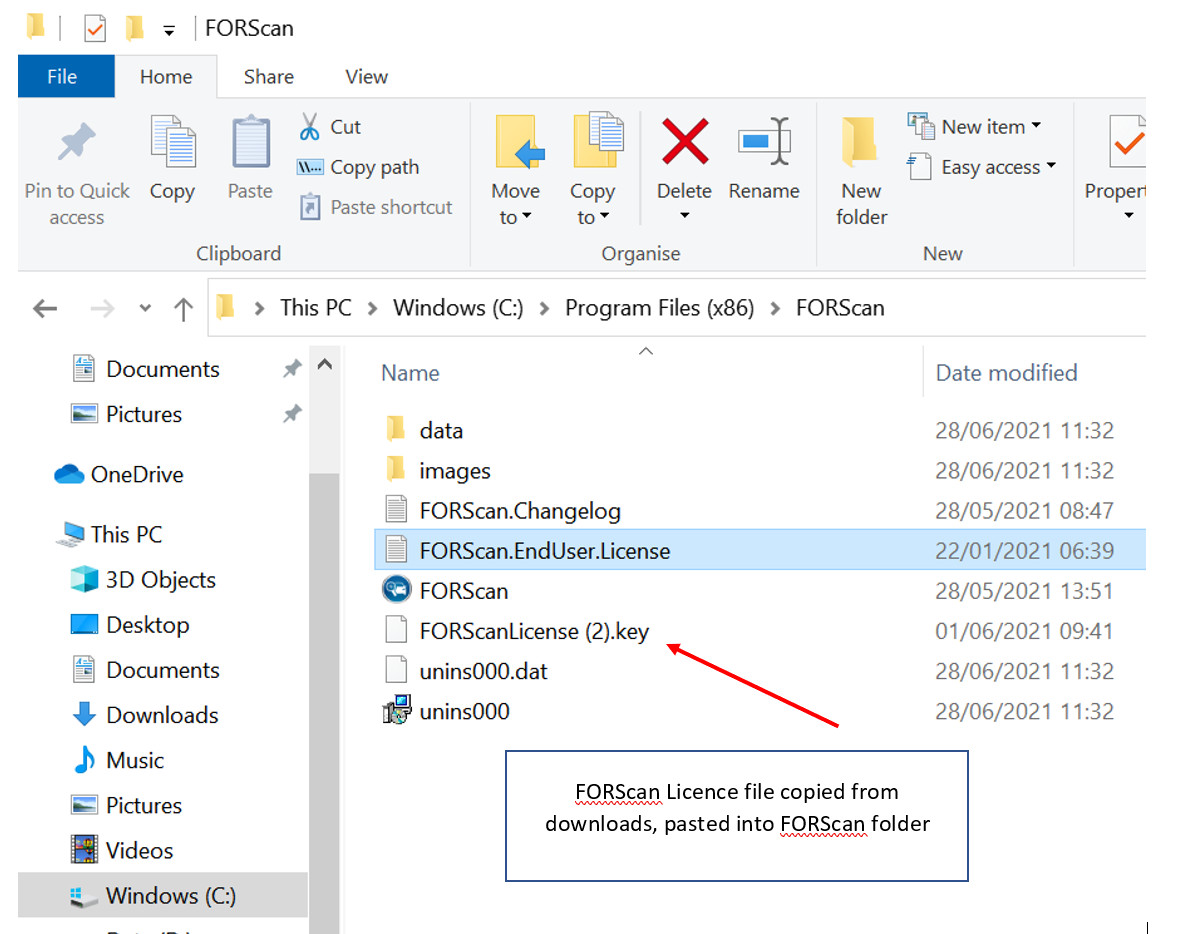Sort by Date modified column header
The image size is (1179, 934).
tap(1006, 373)
